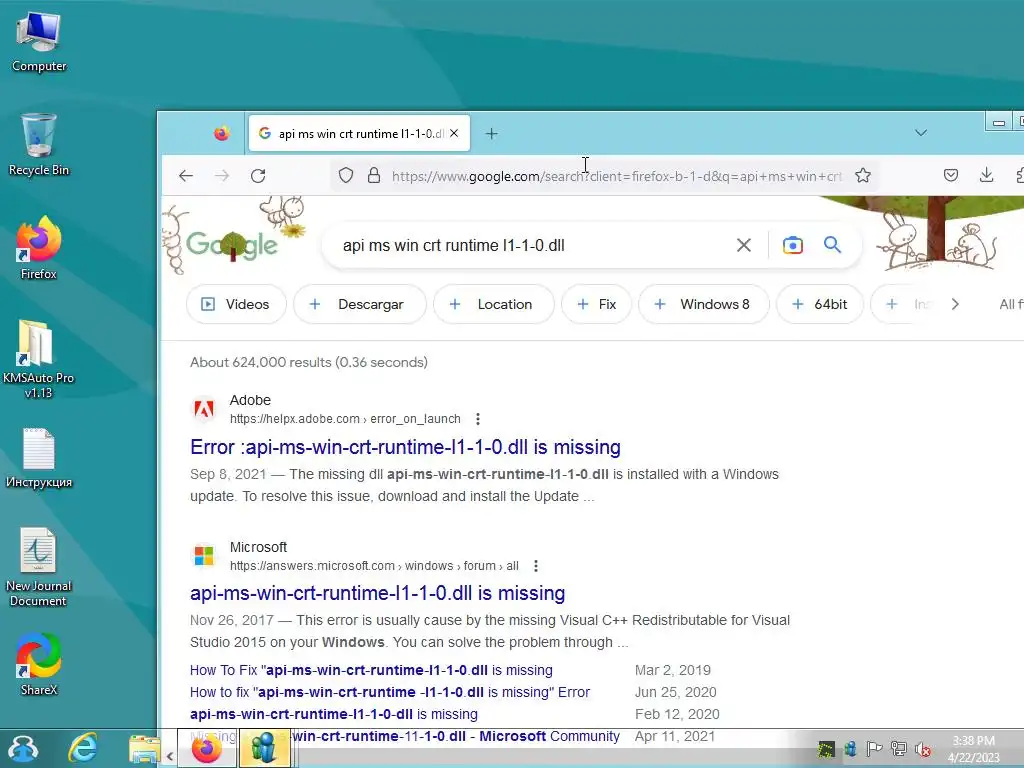Add 64bit filter chip

coord(820,304)
